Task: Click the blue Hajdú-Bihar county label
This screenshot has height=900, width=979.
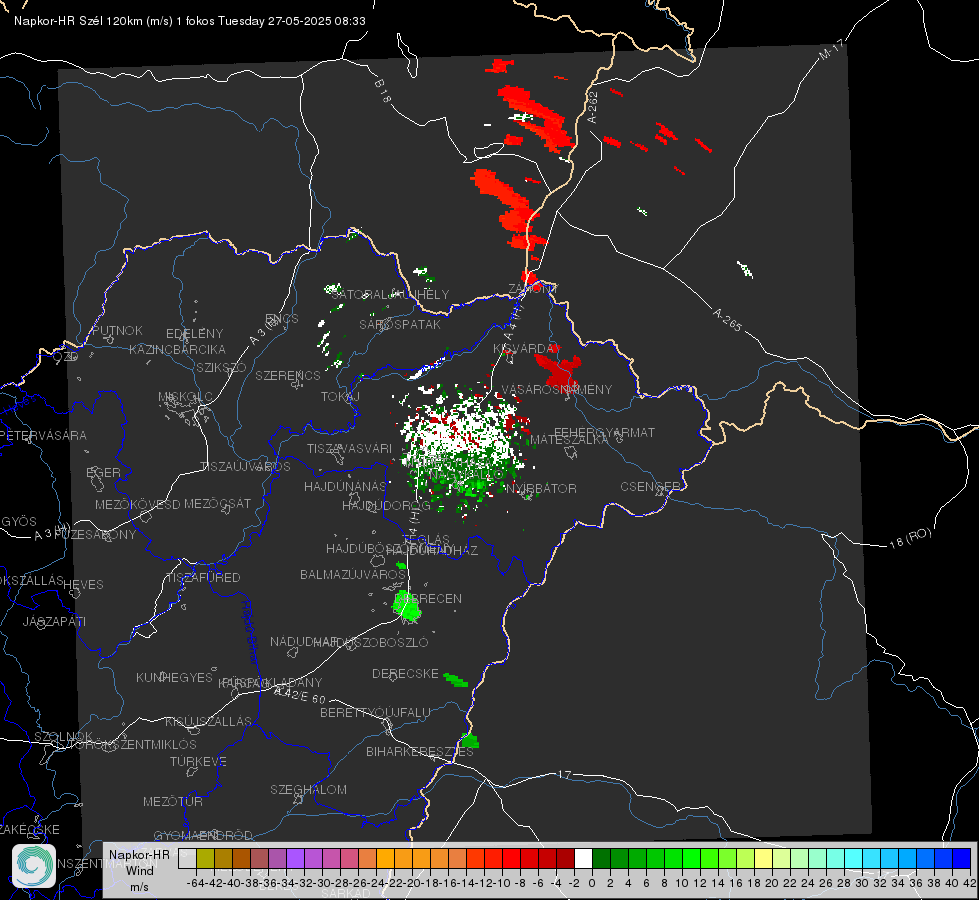Action: (x=249, y=632)
